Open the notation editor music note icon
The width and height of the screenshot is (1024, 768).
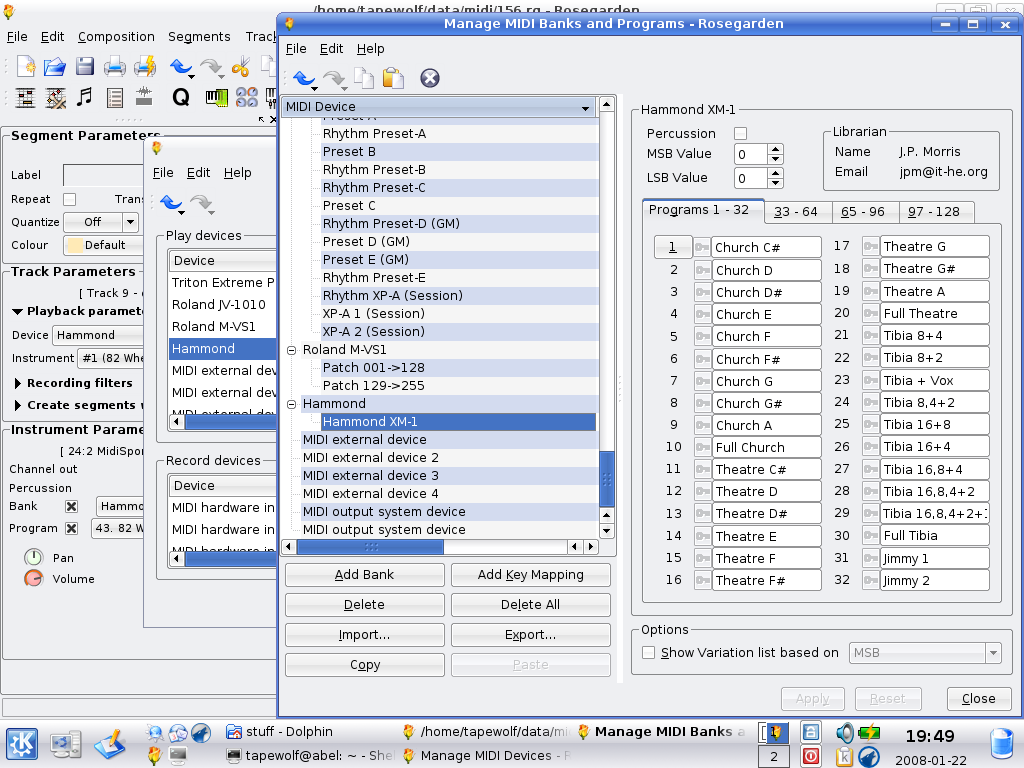(x=84, y=97)
